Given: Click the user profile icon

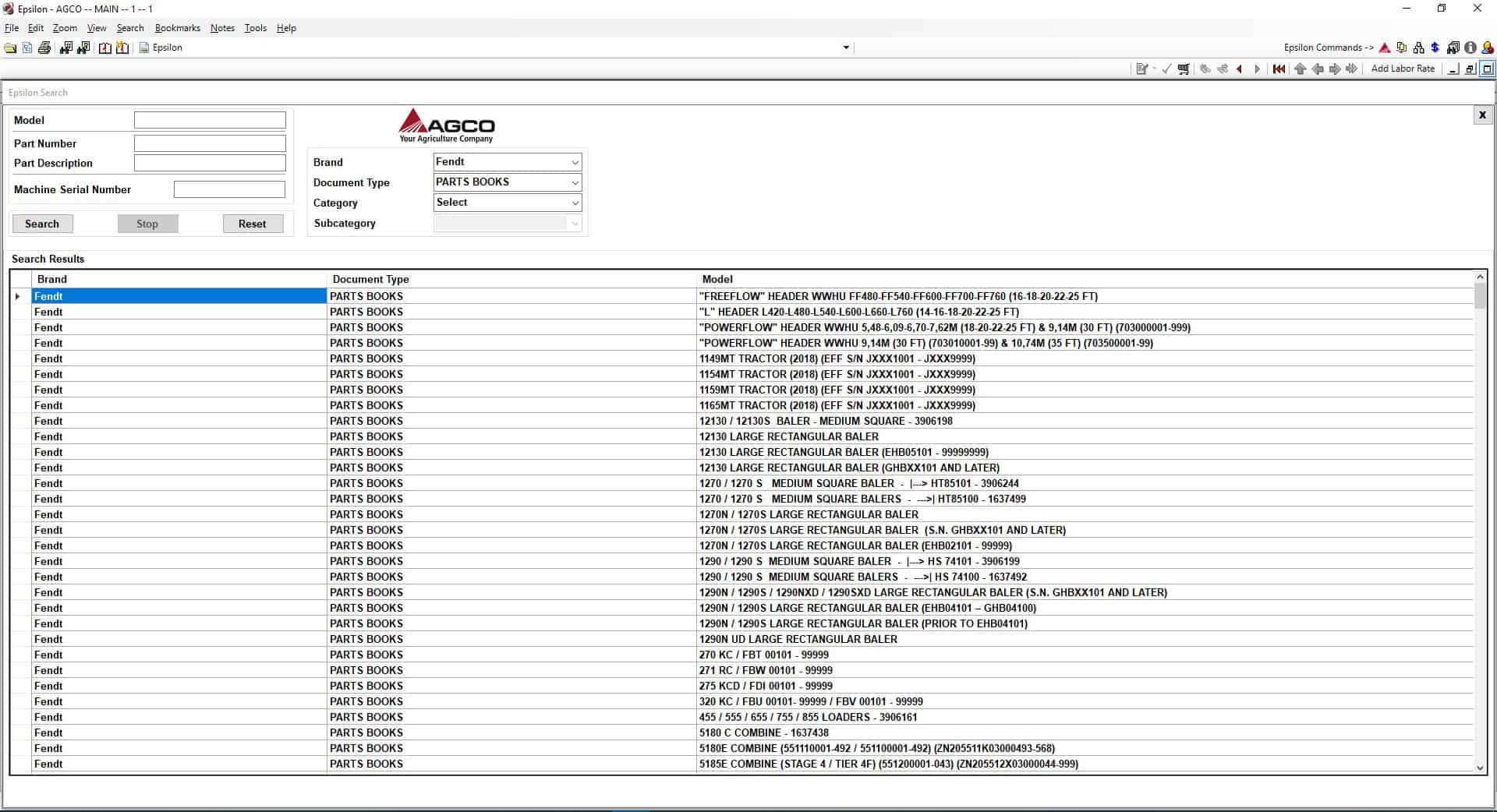Looking at the screenshot, I should [1487, 48].
